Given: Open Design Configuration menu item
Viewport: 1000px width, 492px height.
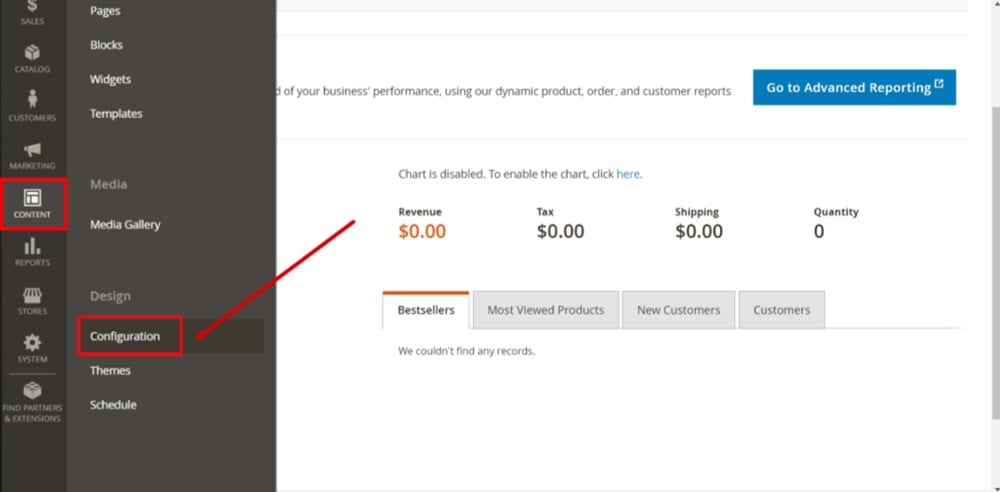Looking at the screenshot, I should tap(125, 336).
